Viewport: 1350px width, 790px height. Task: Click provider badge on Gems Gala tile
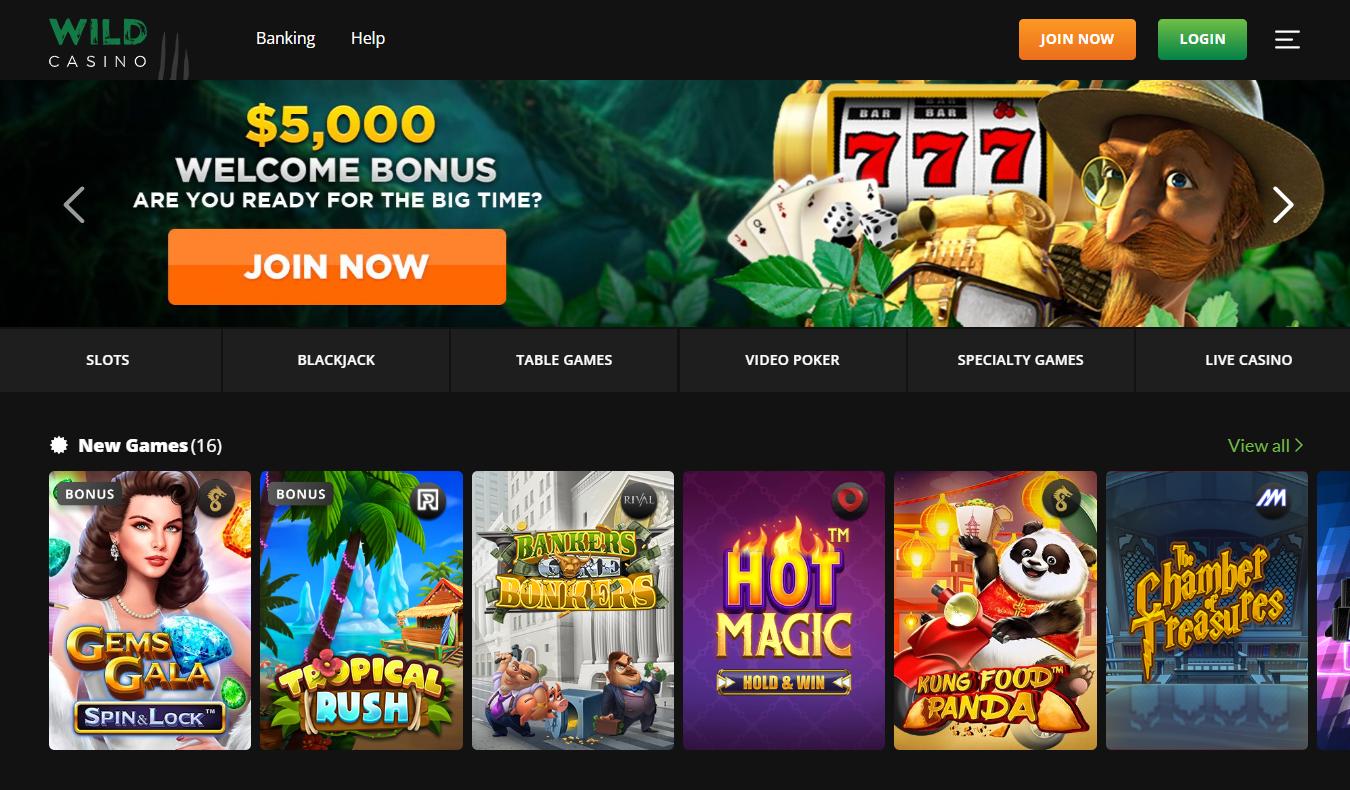pos(215,498)
